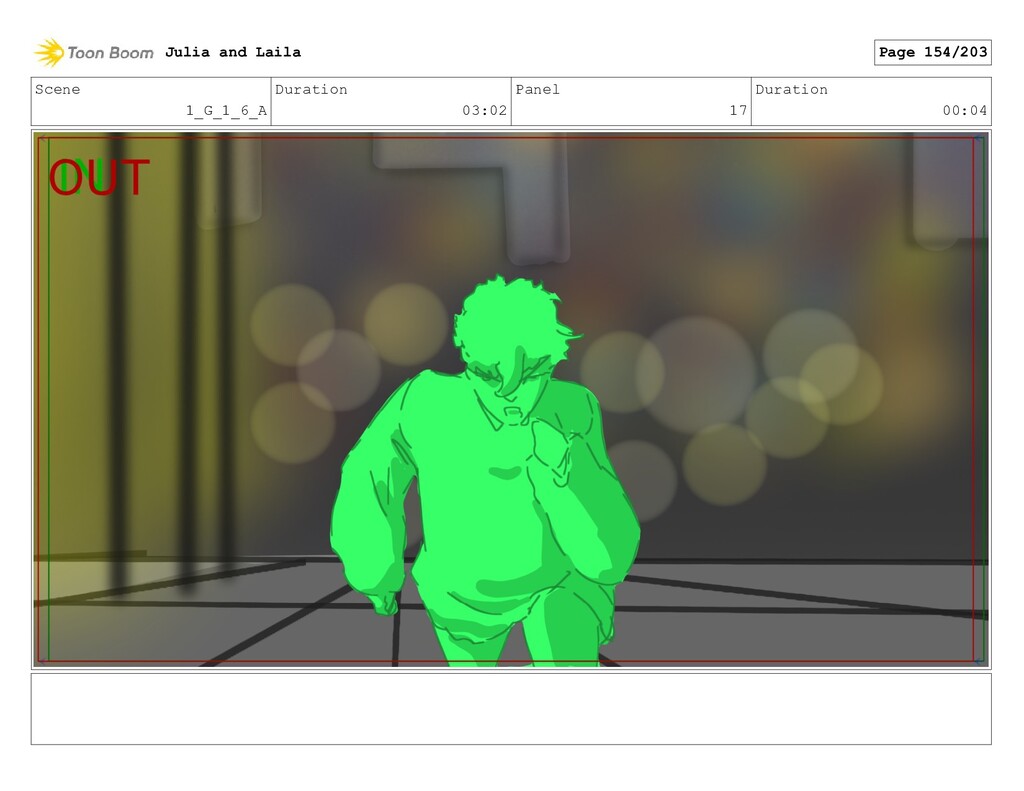1024x791 pixels.
Task: Click the 'Panel' header label
Action: pyautogui.click(x=537, y=89)
